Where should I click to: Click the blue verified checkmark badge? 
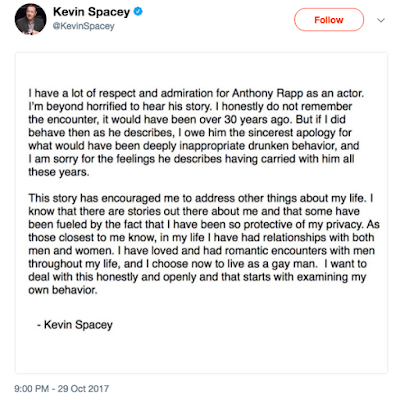(x=138, y=12)
